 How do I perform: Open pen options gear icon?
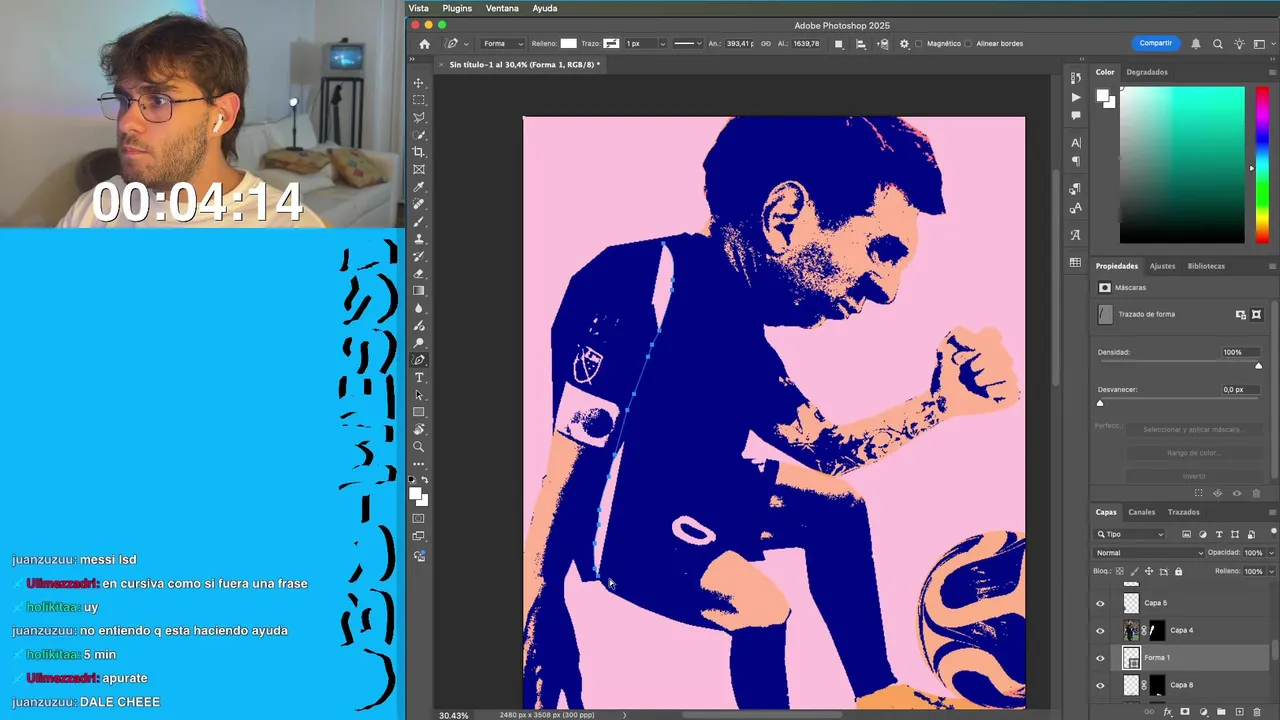(x=904, y=44)
